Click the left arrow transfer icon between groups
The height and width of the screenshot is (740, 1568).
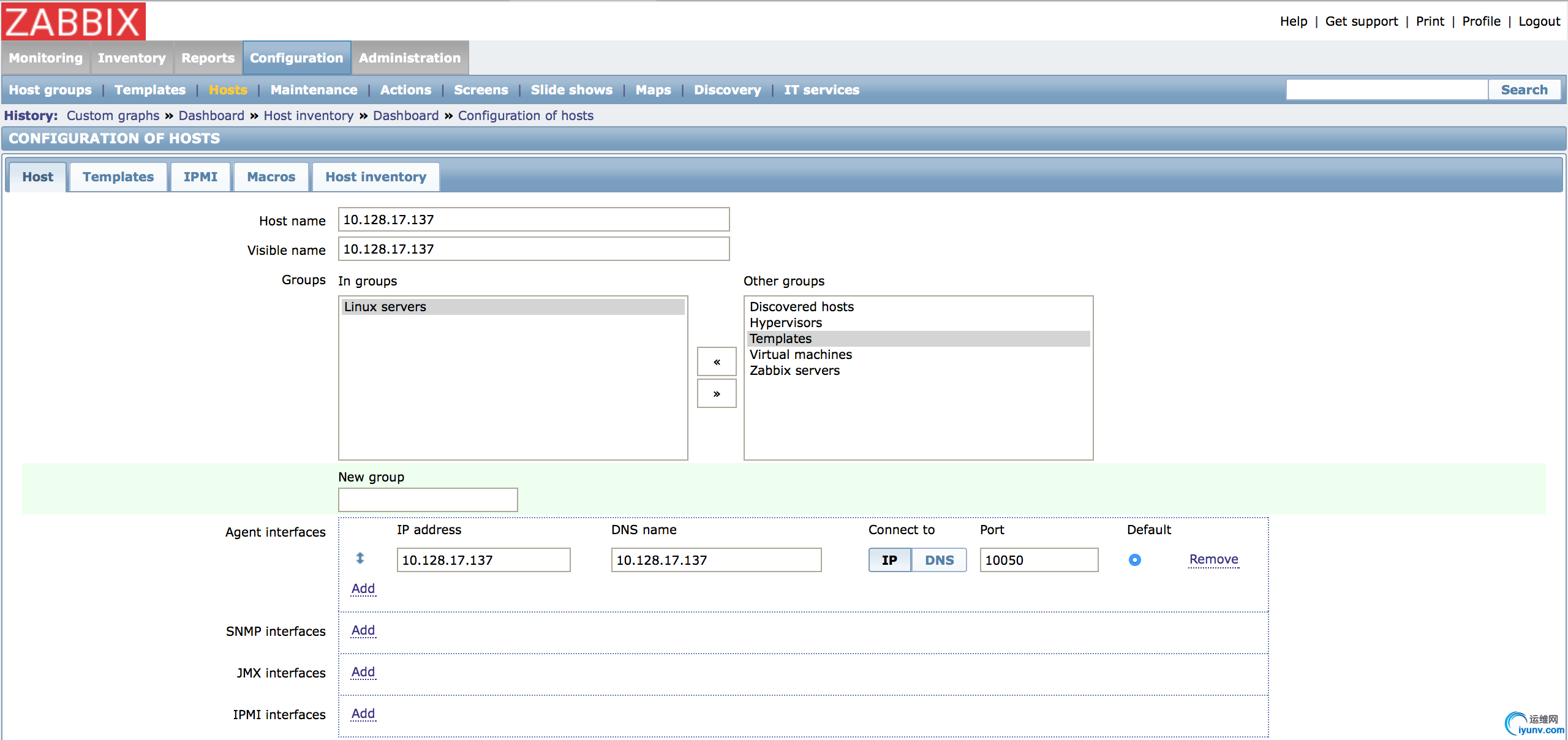coord(716,362)
